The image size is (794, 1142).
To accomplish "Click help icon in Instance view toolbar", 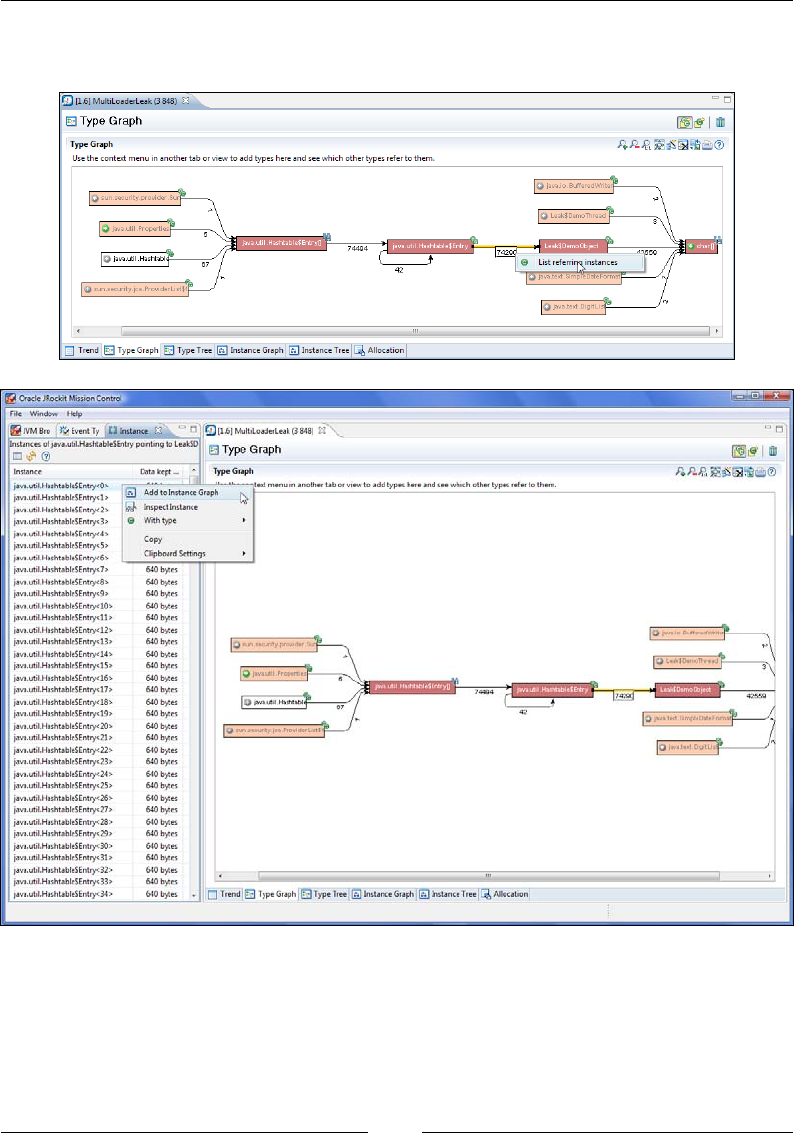I will tap(46, 457).
